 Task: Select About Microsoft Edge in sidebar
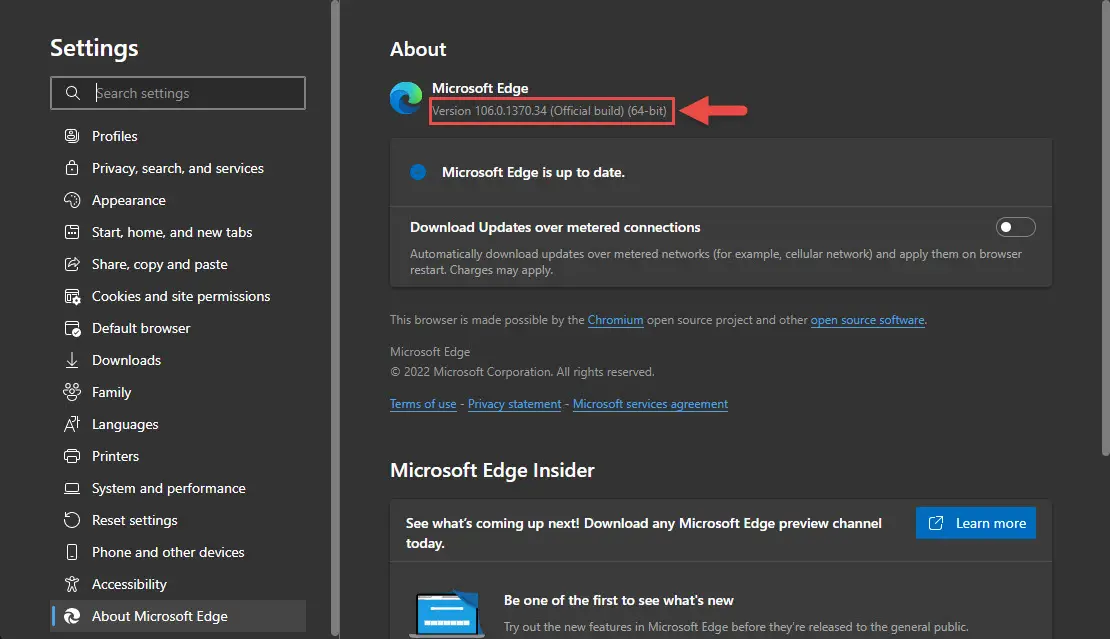[x=178, y=616]
